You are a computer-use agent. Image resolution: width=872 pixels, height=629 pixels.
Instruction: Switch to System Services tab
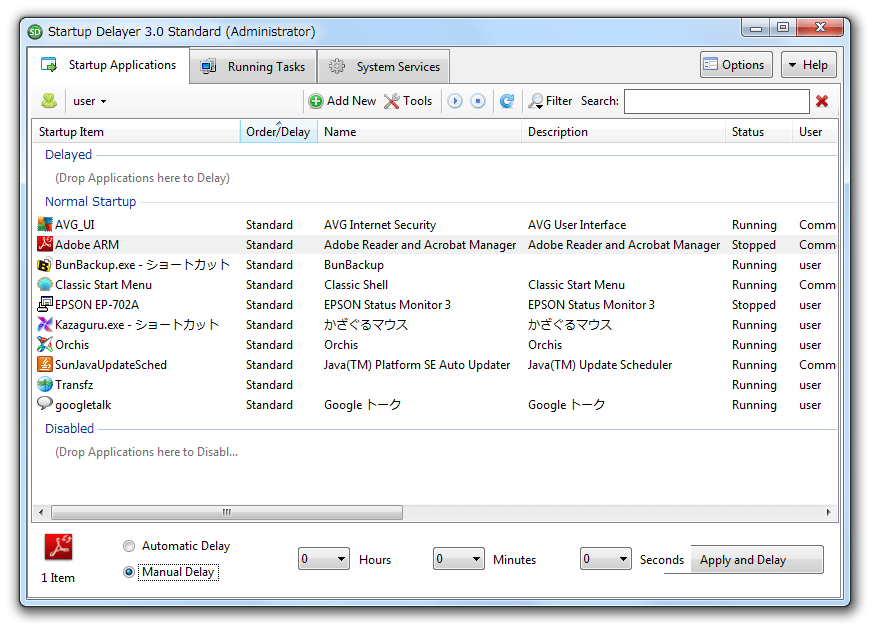pos(384,67)
